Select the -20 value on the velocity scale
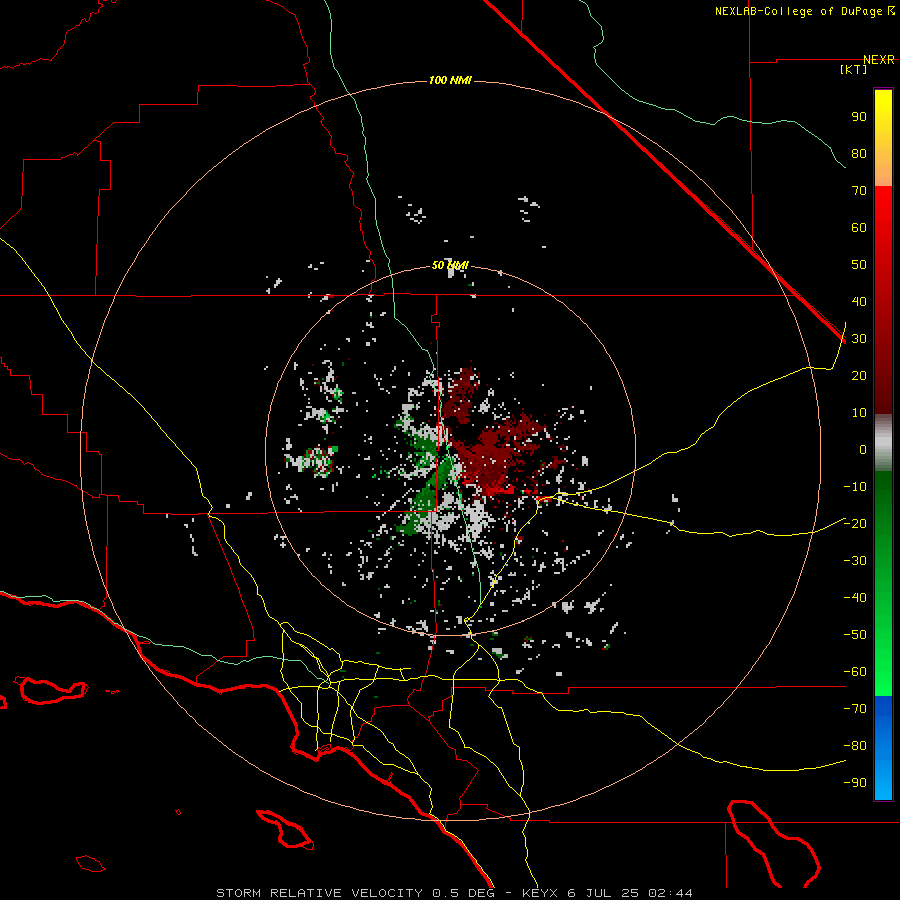Screen dimensions: 900x900 click(855, 524)
